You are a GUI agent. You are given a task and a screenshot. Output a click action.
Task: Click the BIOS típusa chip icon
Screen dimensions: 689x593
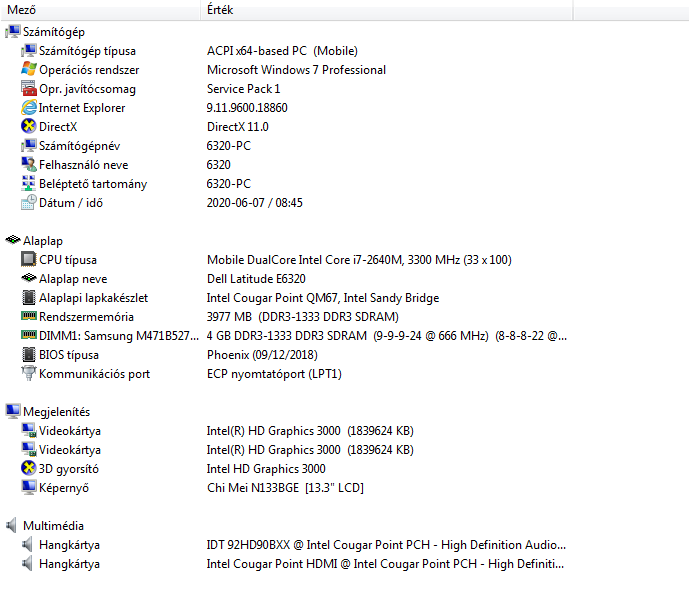point(29,354)
